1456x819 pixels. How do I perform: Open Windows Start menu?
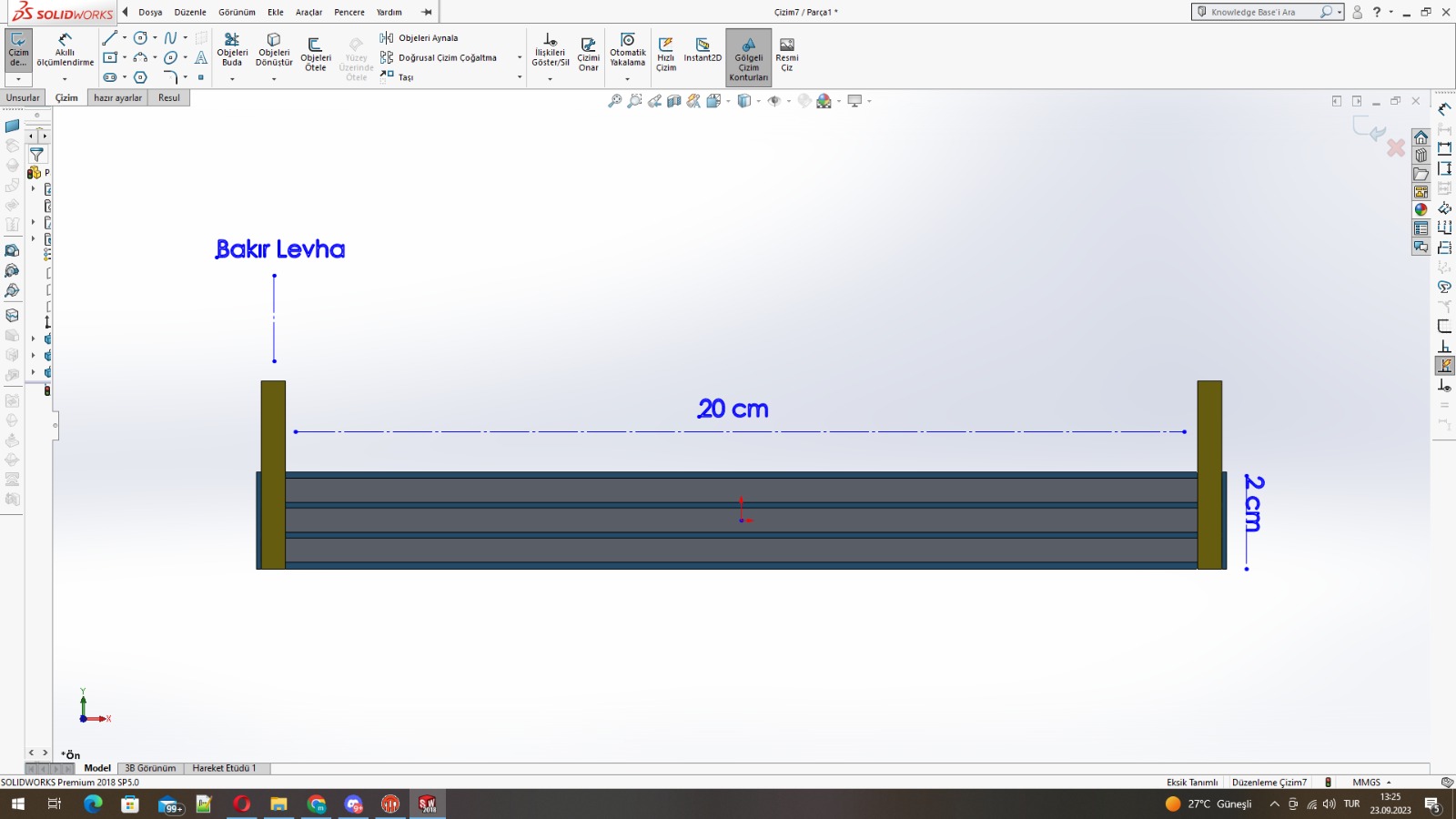(18, 804)
